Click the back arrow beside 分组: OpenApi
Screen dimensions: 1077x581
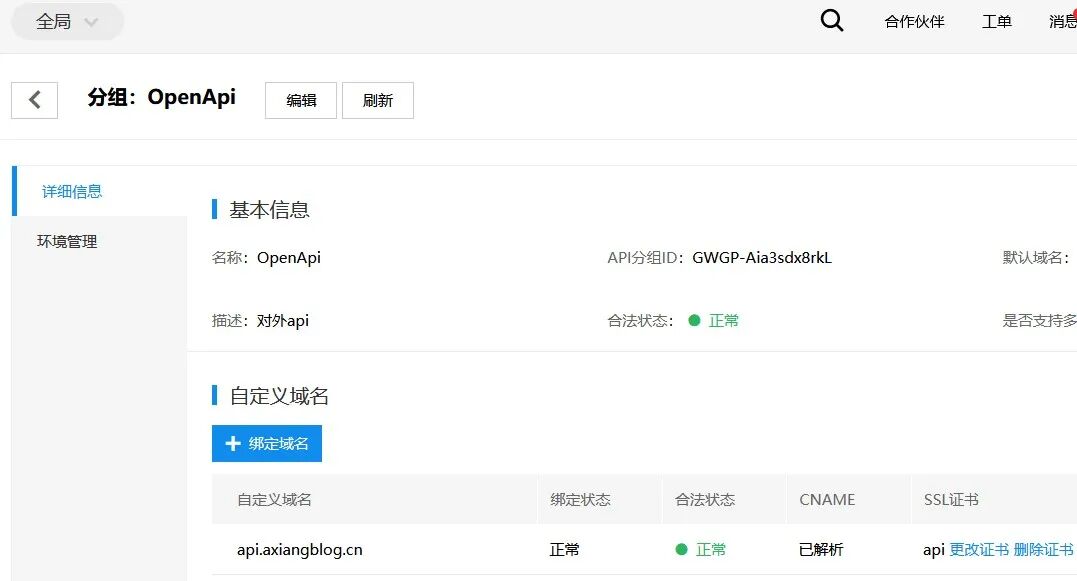pos(34,99)
